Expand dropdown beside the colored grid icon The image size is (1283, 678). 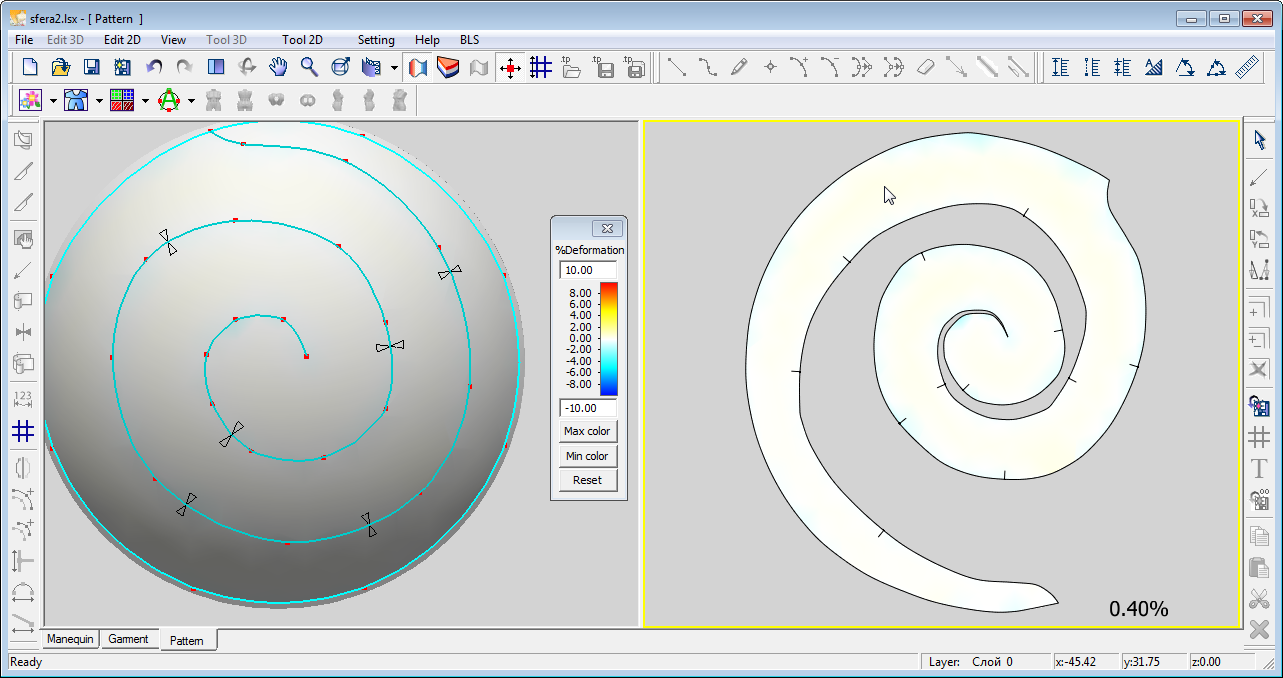(x=145, y=100)
